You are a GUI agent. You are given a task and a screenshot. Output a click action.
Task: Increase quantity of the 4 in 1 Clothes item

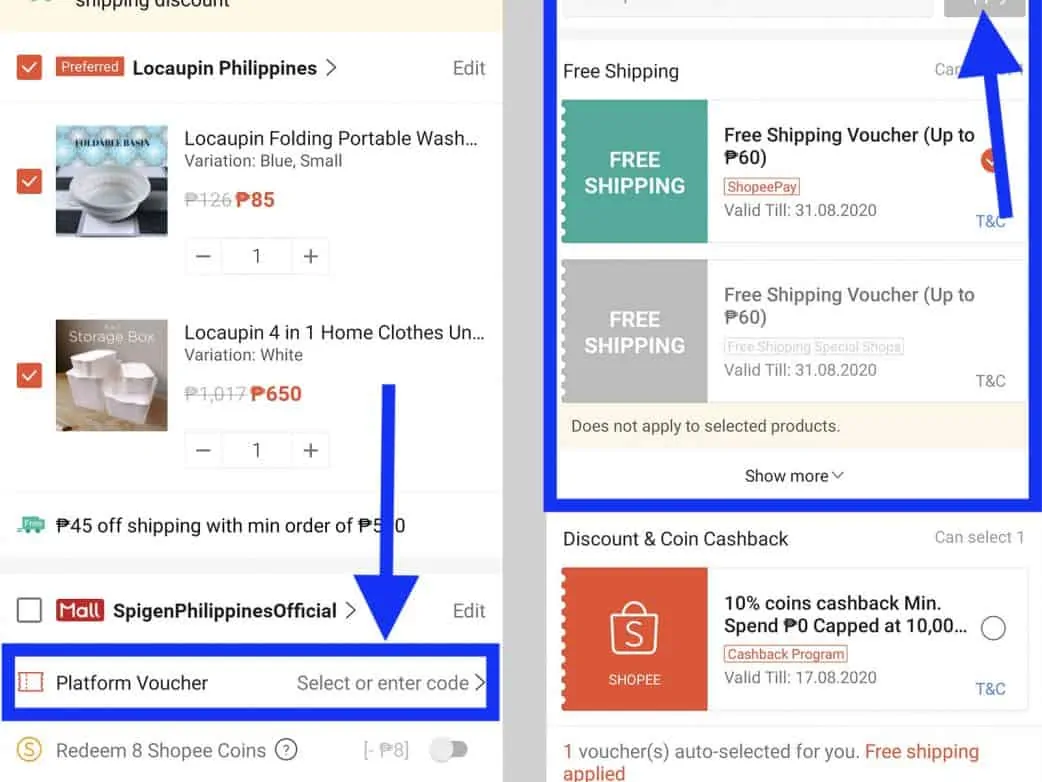[310, 450]
